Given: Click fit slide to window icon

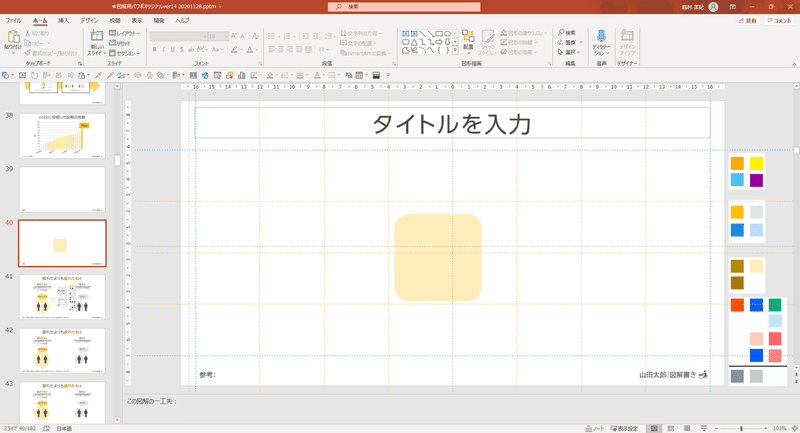Looking at the screenshot, I should click(793, 427).
